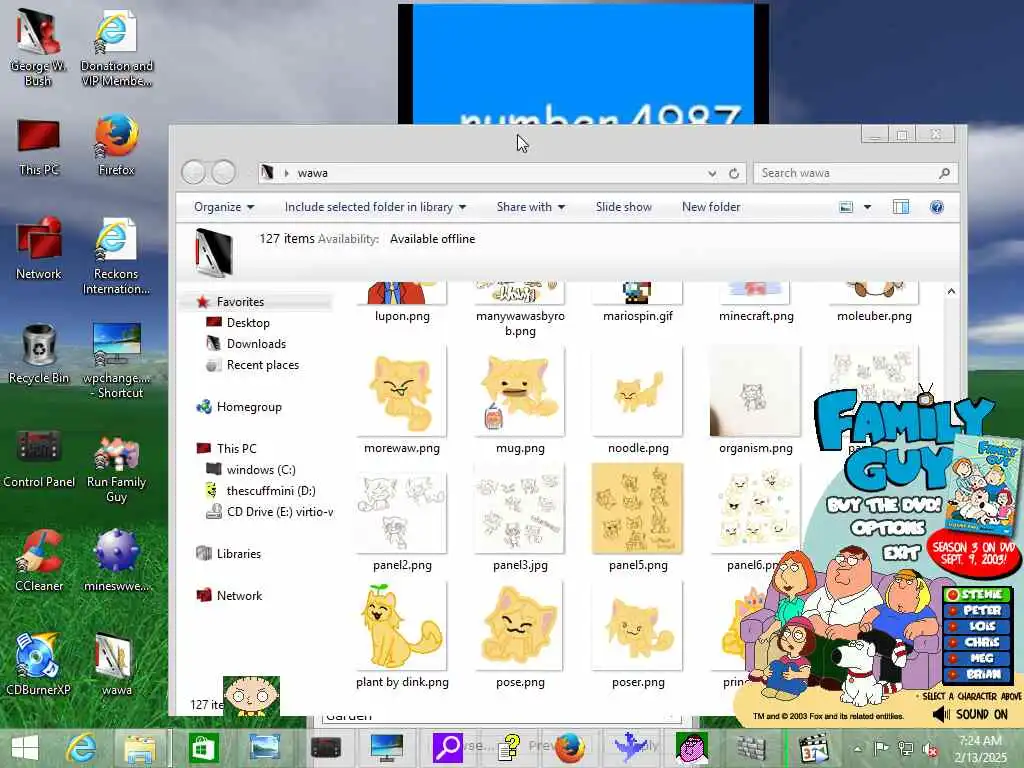This screenshot has height=768, width=1024.
Task: Click the Windows Start button
Action: coord(25,748)
